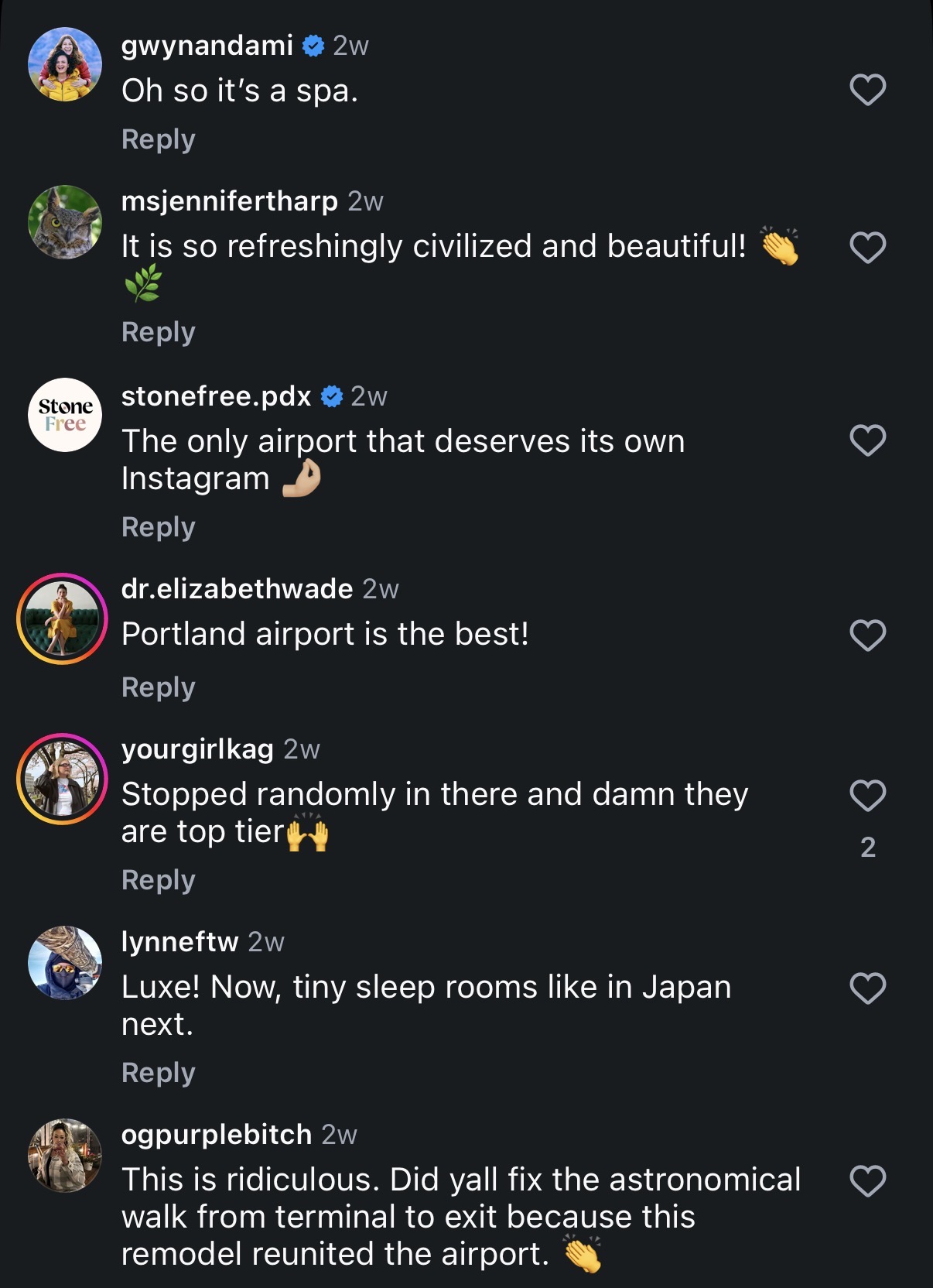This screenshot has height=1288, width=933.
Task: Open yourgirlkag's story from avatar
Action: [x=63, y=779]
